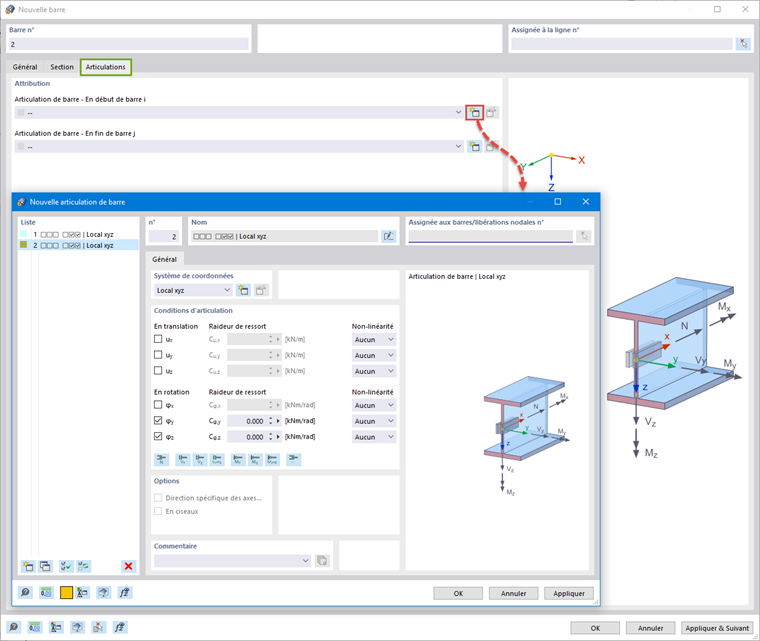Switch to the Section tab
The height and width of the screenshot is (641, 760).
click(62, 67)
